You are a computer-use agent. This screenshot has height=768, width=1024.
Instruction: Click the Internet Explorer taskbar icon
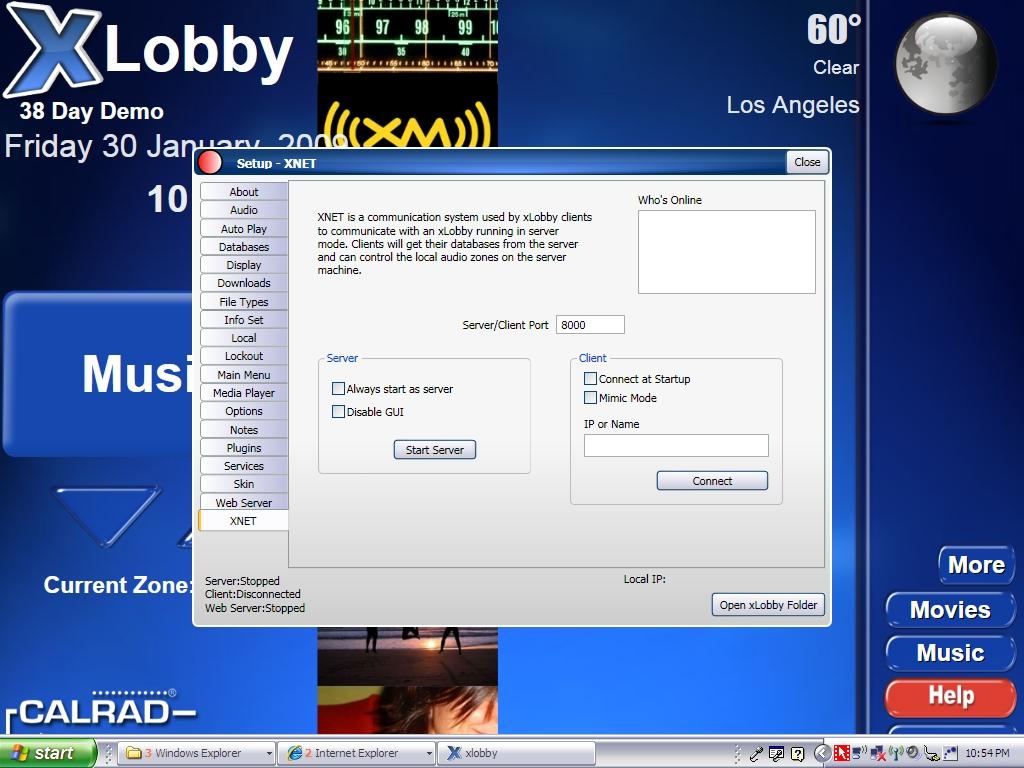295,753
